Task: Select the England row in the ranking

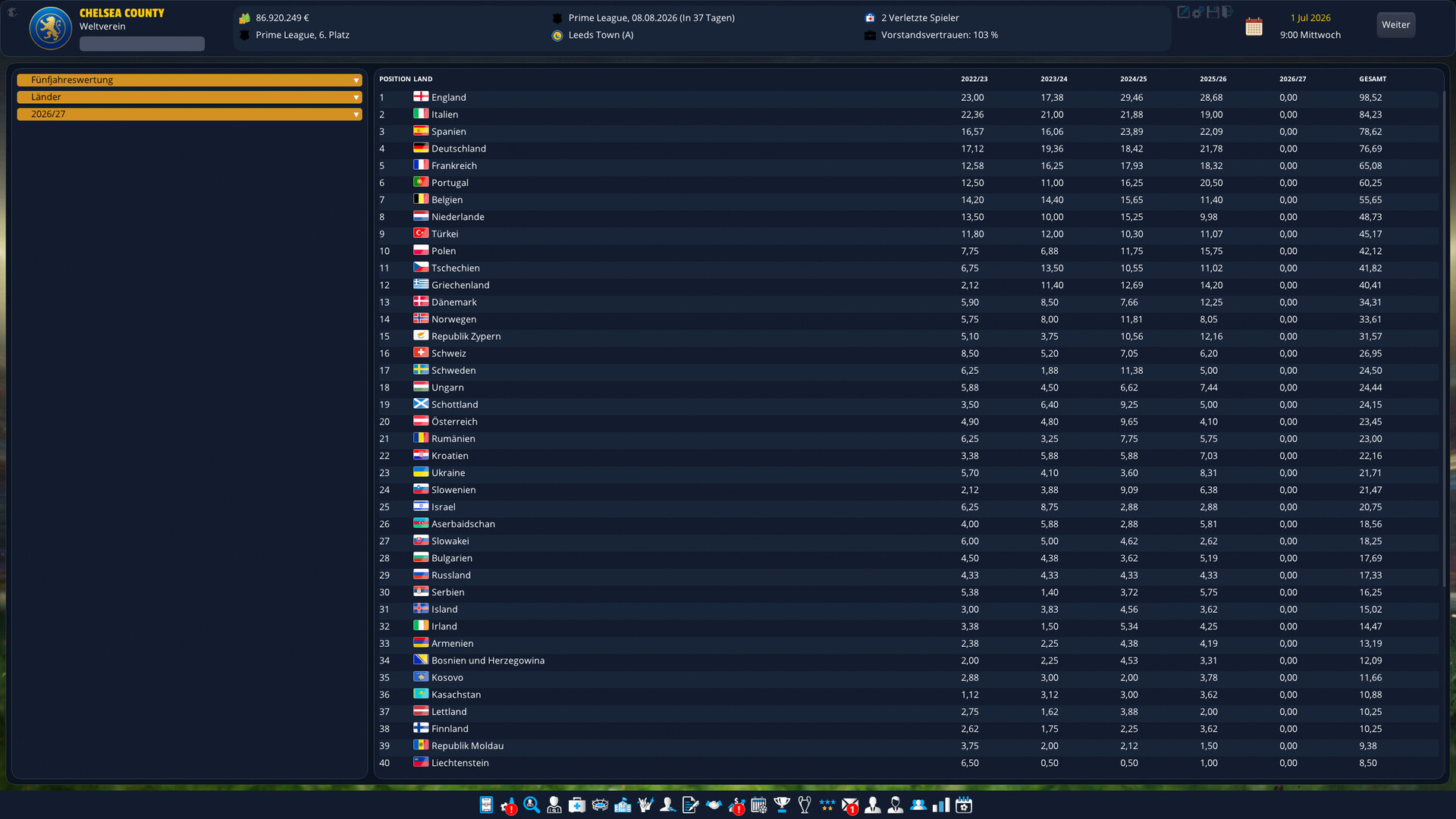Action: click(908, 97)
